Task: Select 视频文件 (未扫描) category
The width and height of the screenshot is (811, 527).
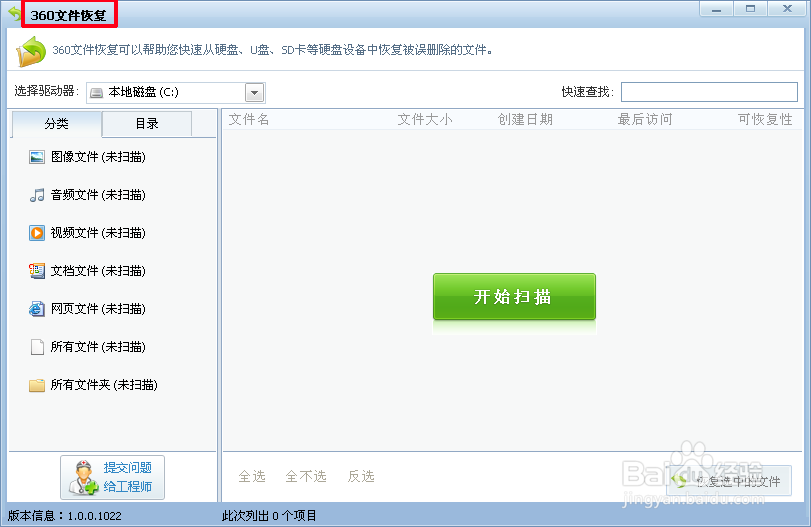Action: pyautogui.click(x=87, y=233)
